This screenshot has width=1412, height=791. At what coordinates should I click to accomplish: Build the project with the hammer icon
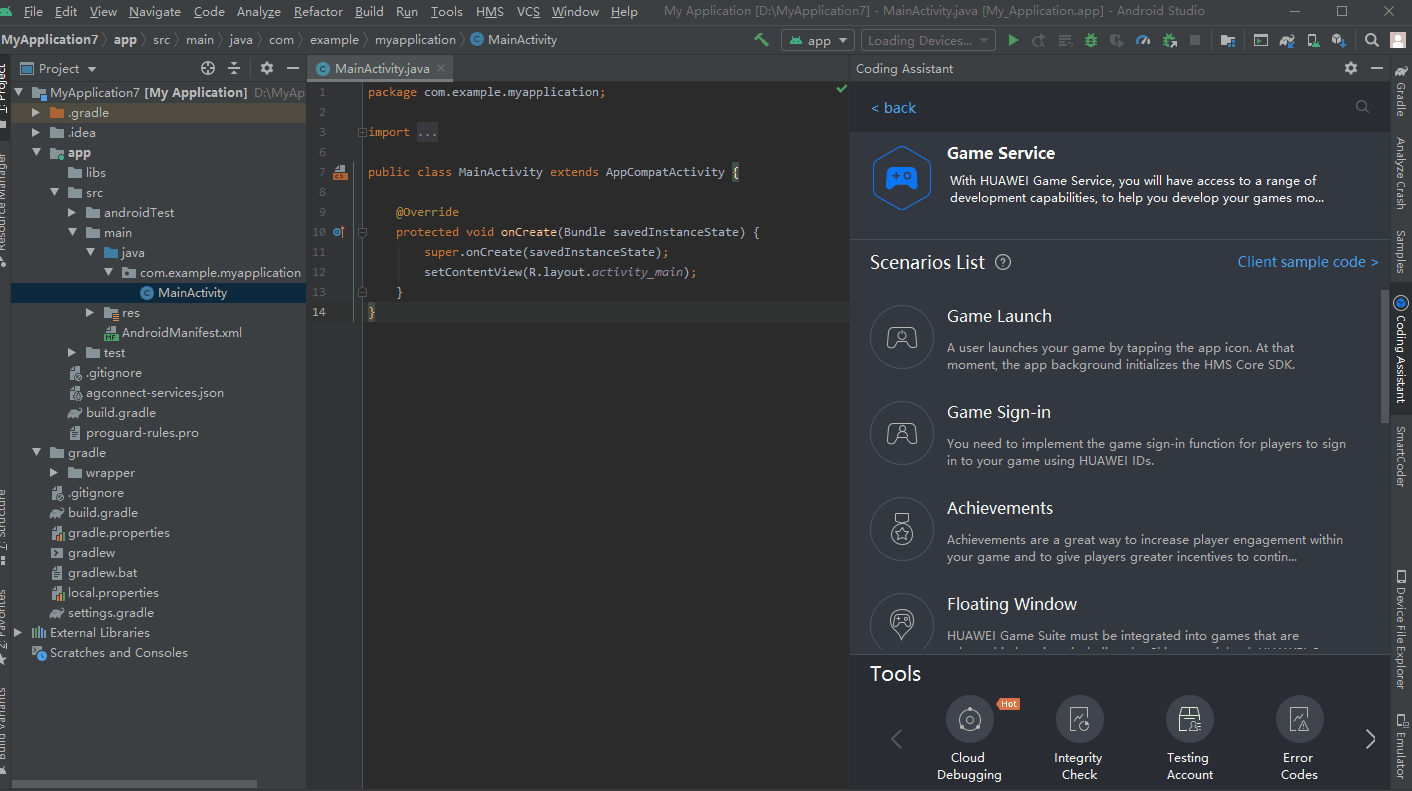[762, 40]
